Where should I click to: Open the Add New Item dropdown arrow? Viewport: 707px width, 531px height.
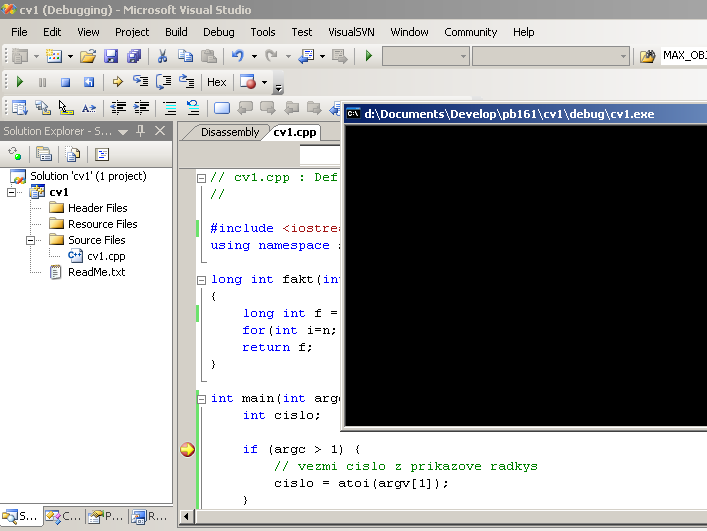(x=70, y=56)
